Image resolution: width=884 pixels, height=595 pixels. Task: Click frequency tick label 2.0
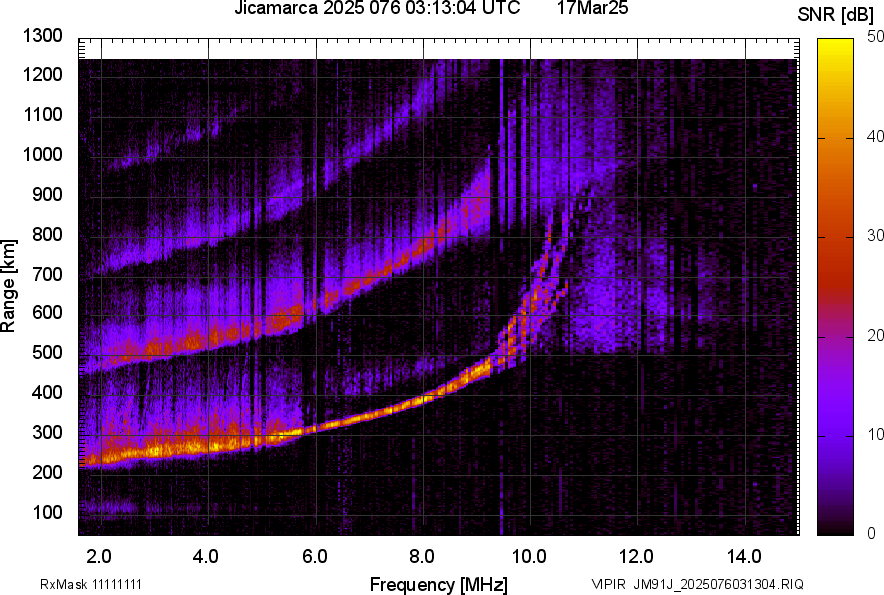(x=99, y=557)
